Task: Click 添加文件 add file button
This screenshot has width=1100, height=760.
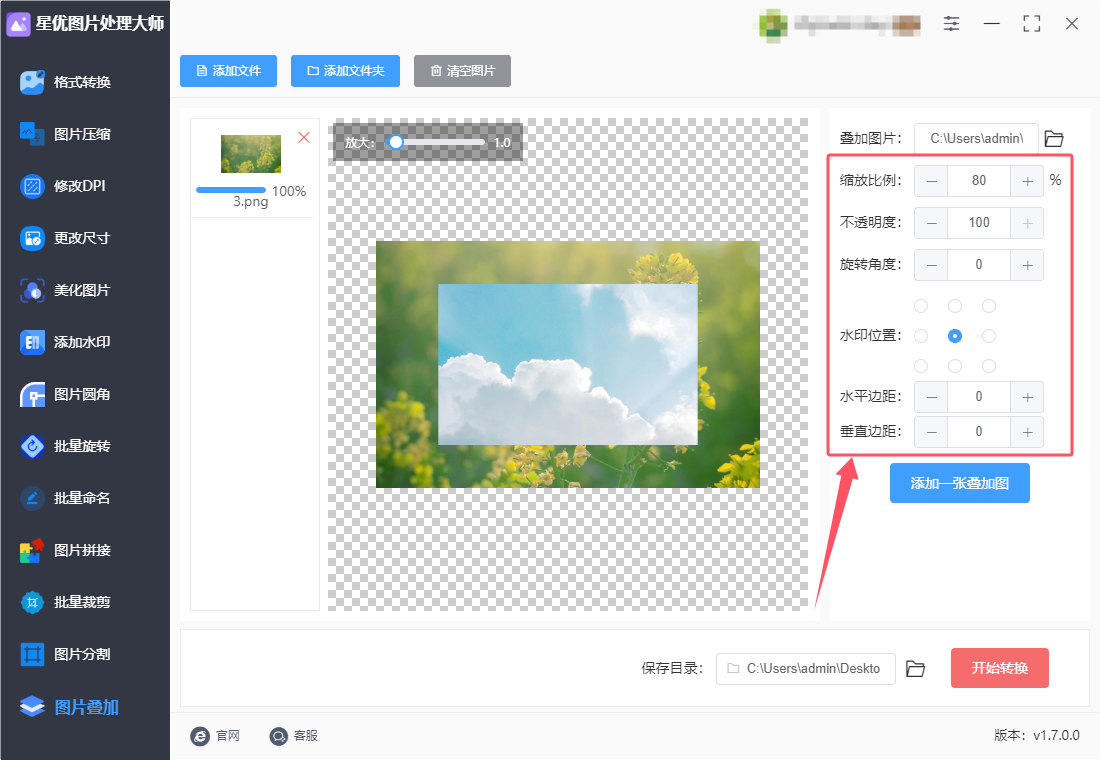Action: point(228,71)
